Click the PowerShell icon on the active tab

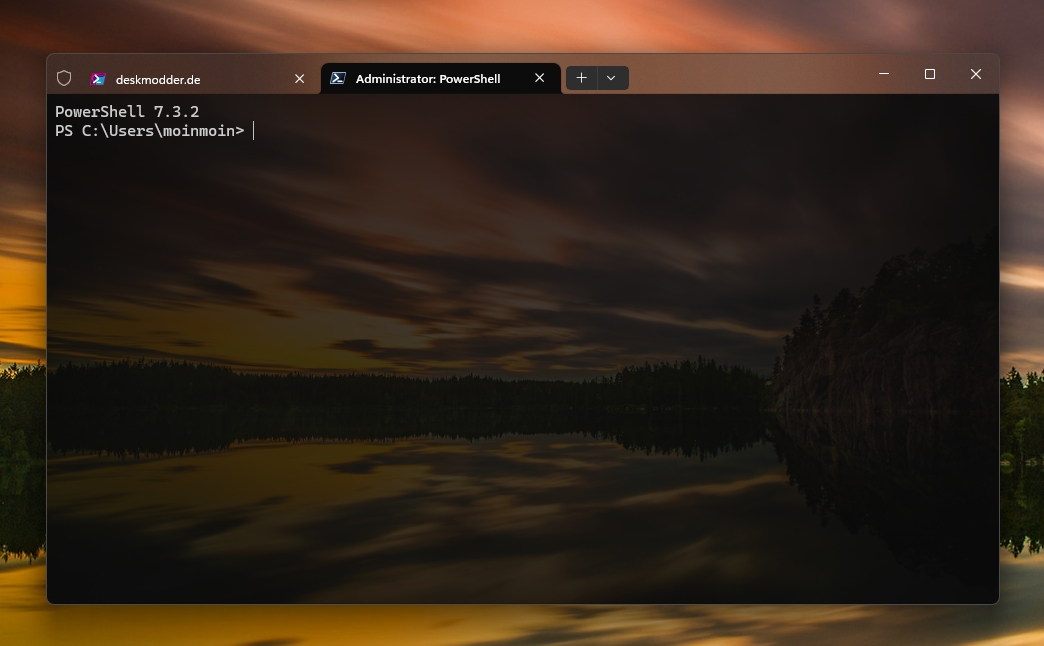coord(338,79)
